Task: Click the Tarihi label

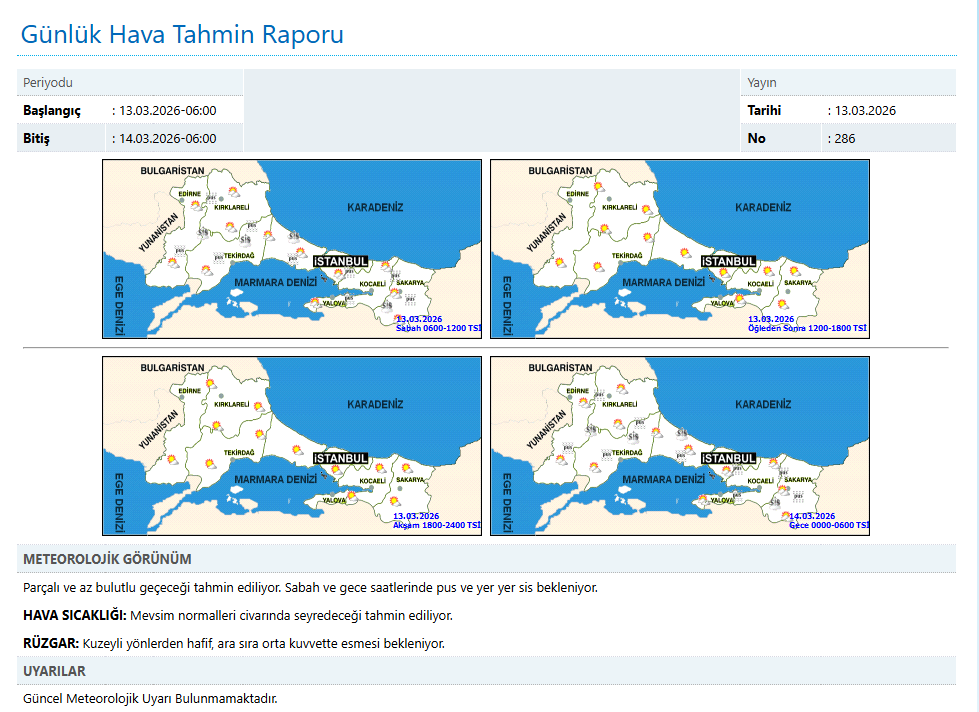Action: [764, 111]
